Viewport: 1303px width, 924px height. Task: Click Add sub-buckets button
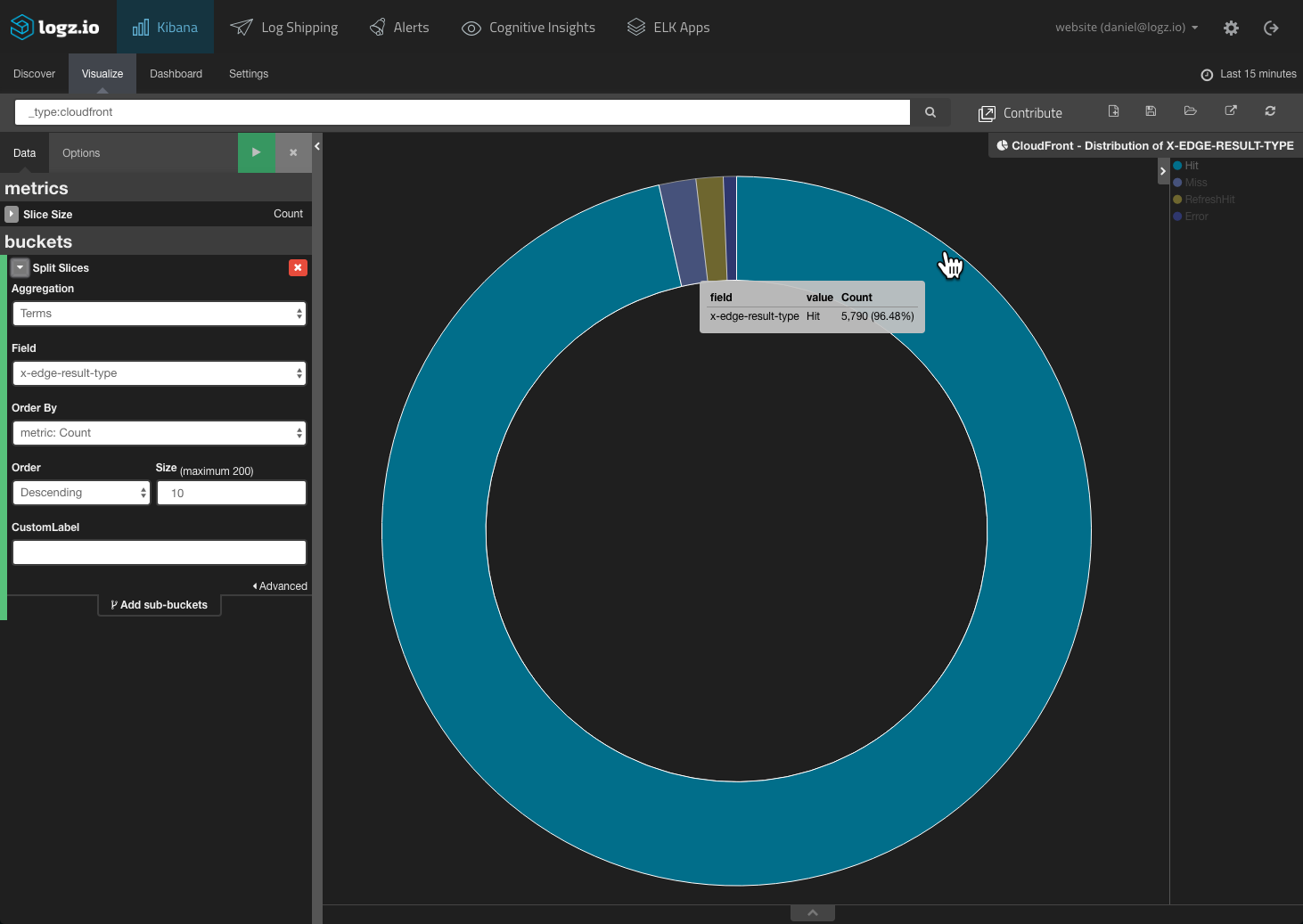click(160, 605)
